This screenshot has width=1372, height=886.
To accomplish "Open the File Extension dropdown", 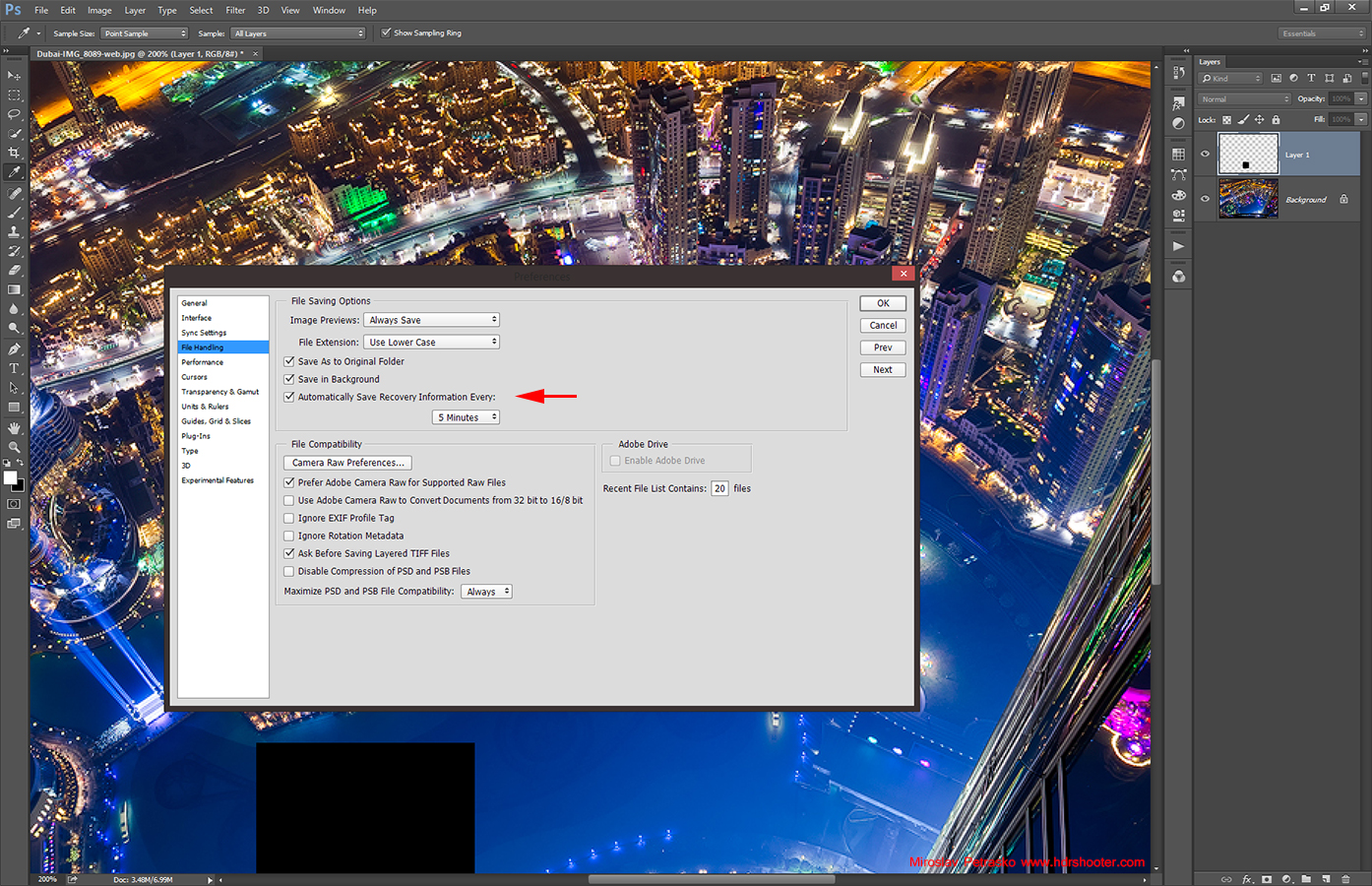I will click(x=432, y=342).
